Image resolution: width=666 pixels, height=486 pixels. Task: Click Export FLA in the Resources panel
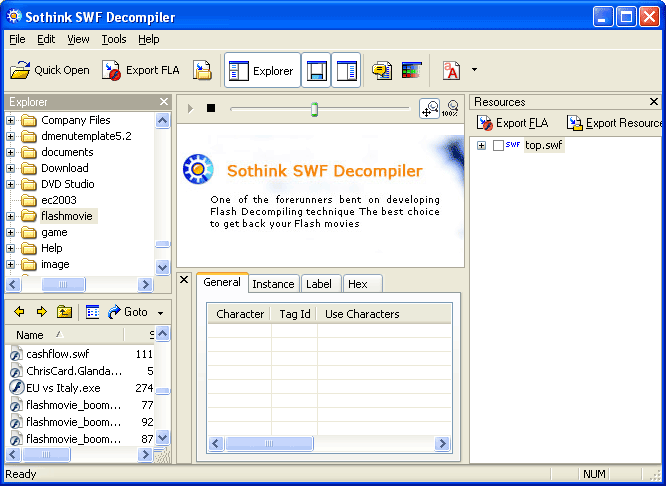click(513, 123)
